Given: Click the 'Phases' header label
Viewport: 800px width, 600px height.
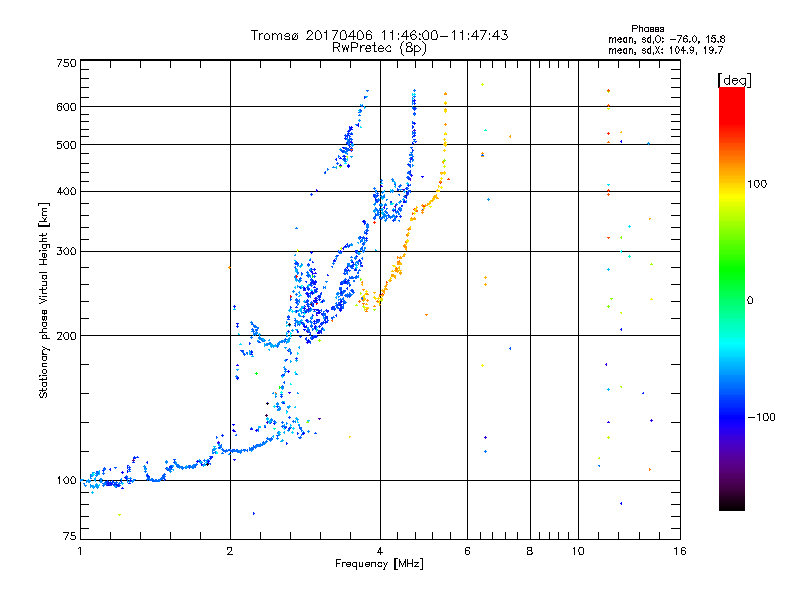Looking at the screenshot, I should point(647,29).
